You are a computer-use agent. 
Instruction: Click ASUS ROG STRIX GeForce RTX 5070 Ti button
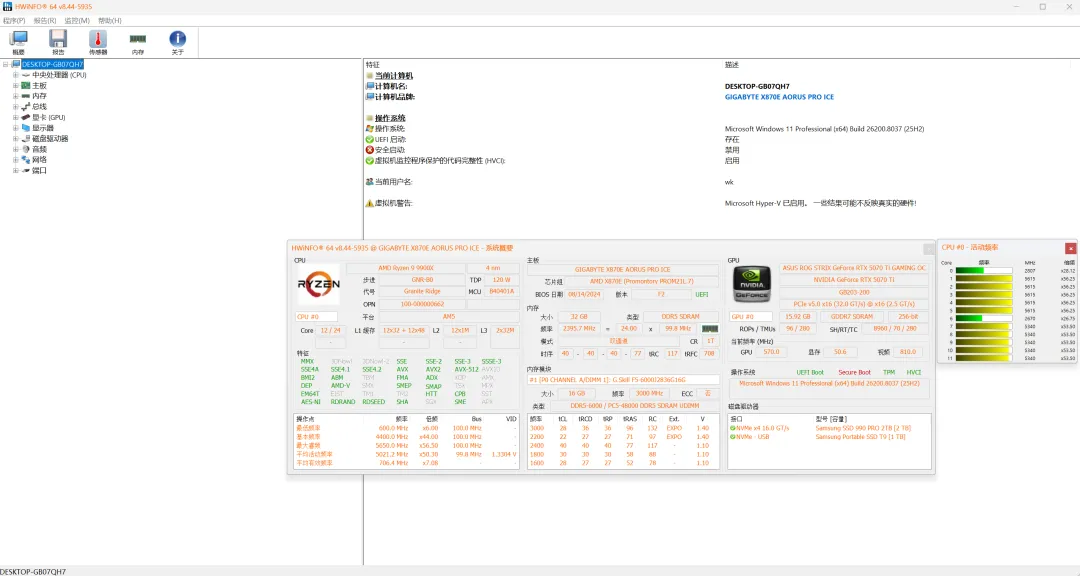click(854, 268)
